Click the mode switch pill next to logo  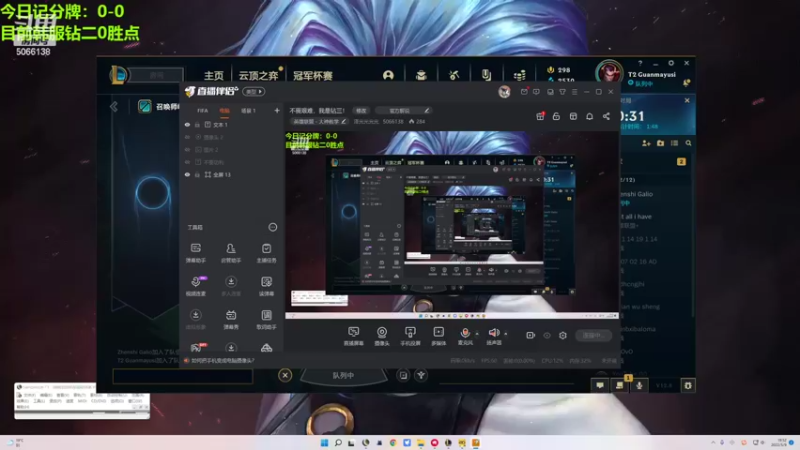click(x=254, y=92)
